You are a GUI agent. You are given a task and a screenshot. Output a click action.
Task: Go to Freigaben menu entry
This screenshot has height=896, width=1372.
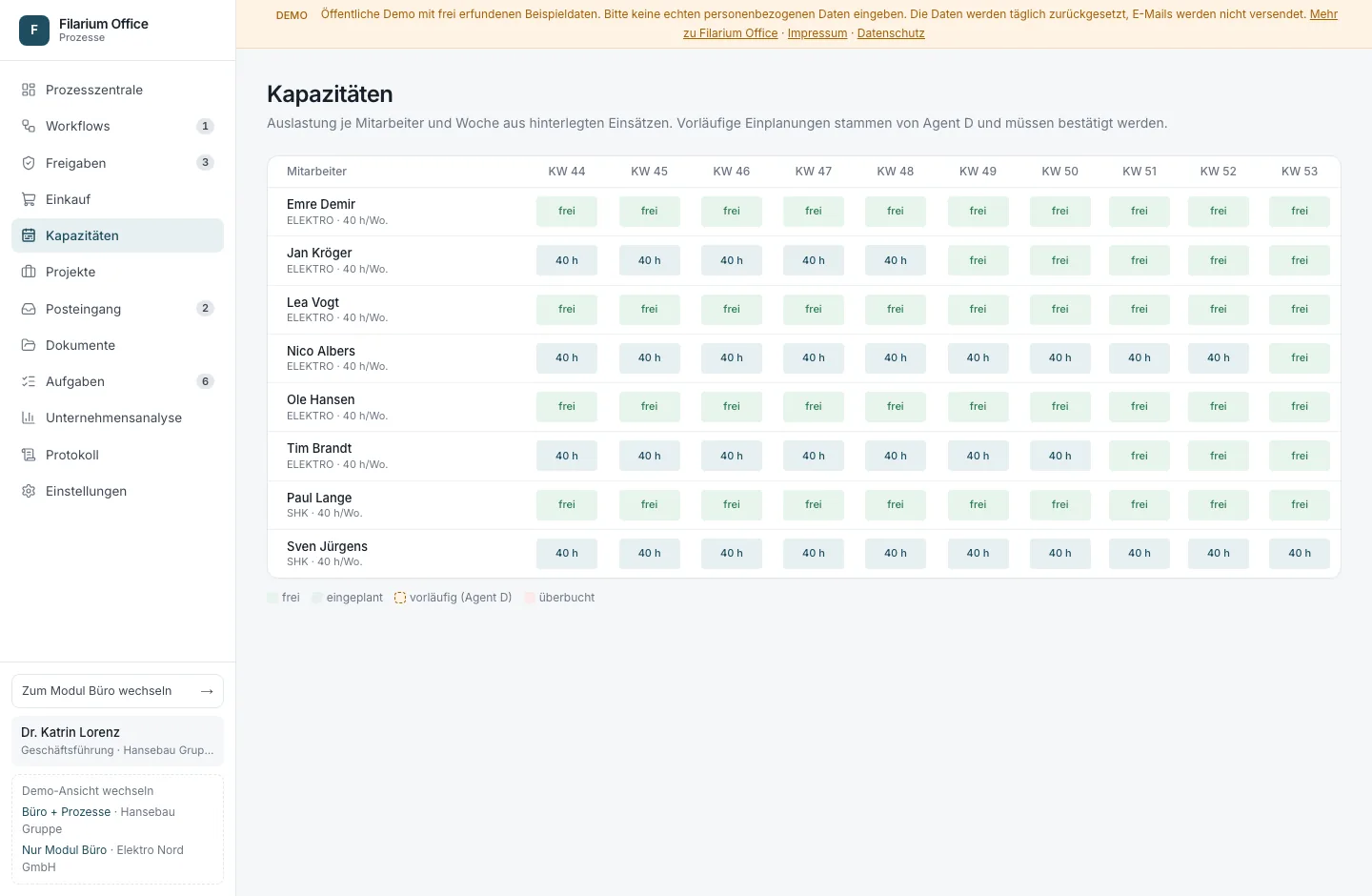point(117,163)
